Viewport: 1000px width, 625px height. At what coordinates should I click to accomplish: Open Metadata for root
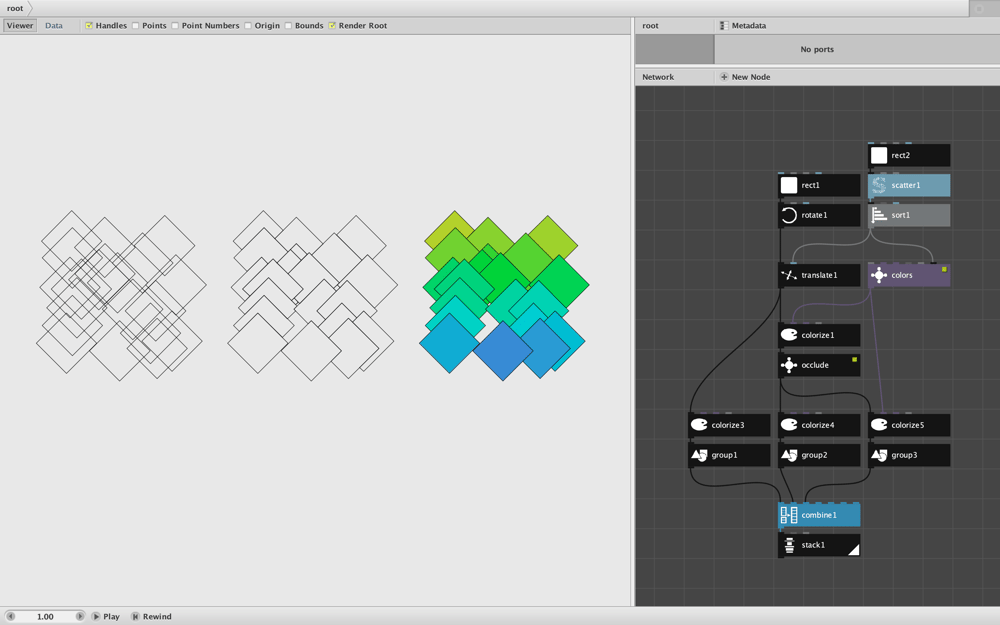pyautogui.click(x=743, y=26)
